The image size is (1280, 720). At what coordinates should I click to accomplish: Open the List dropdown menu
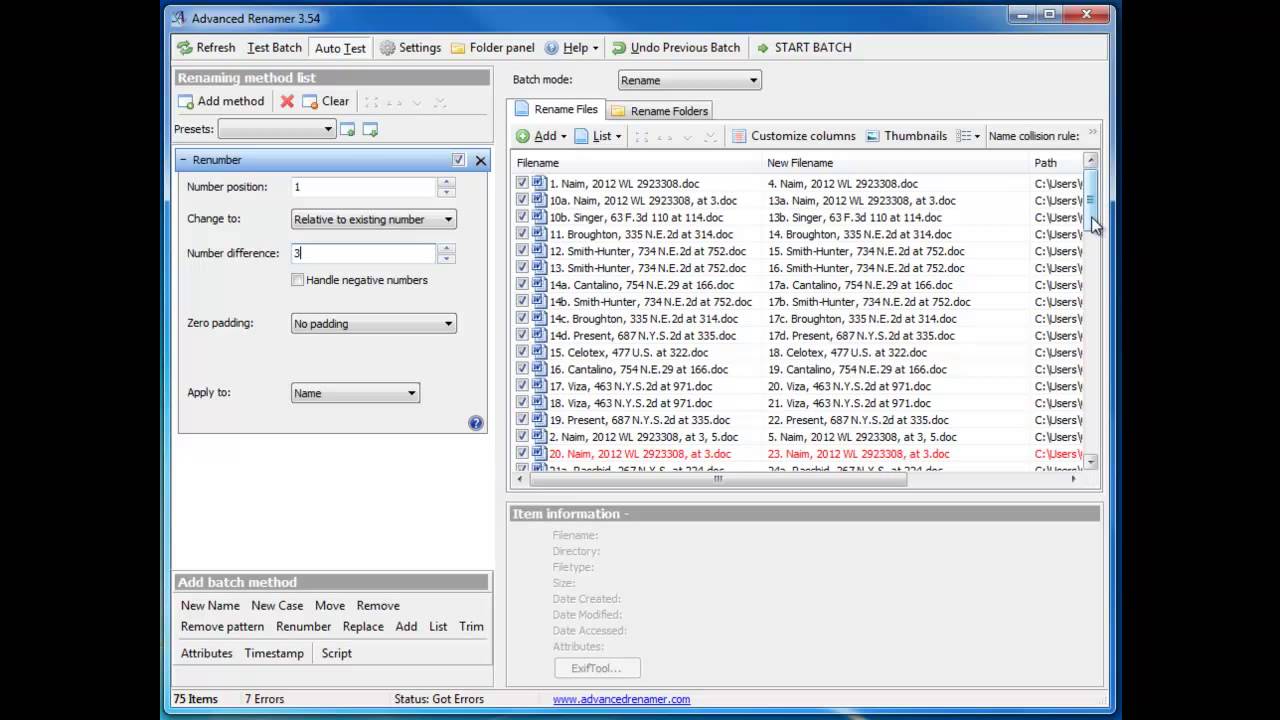598,136
